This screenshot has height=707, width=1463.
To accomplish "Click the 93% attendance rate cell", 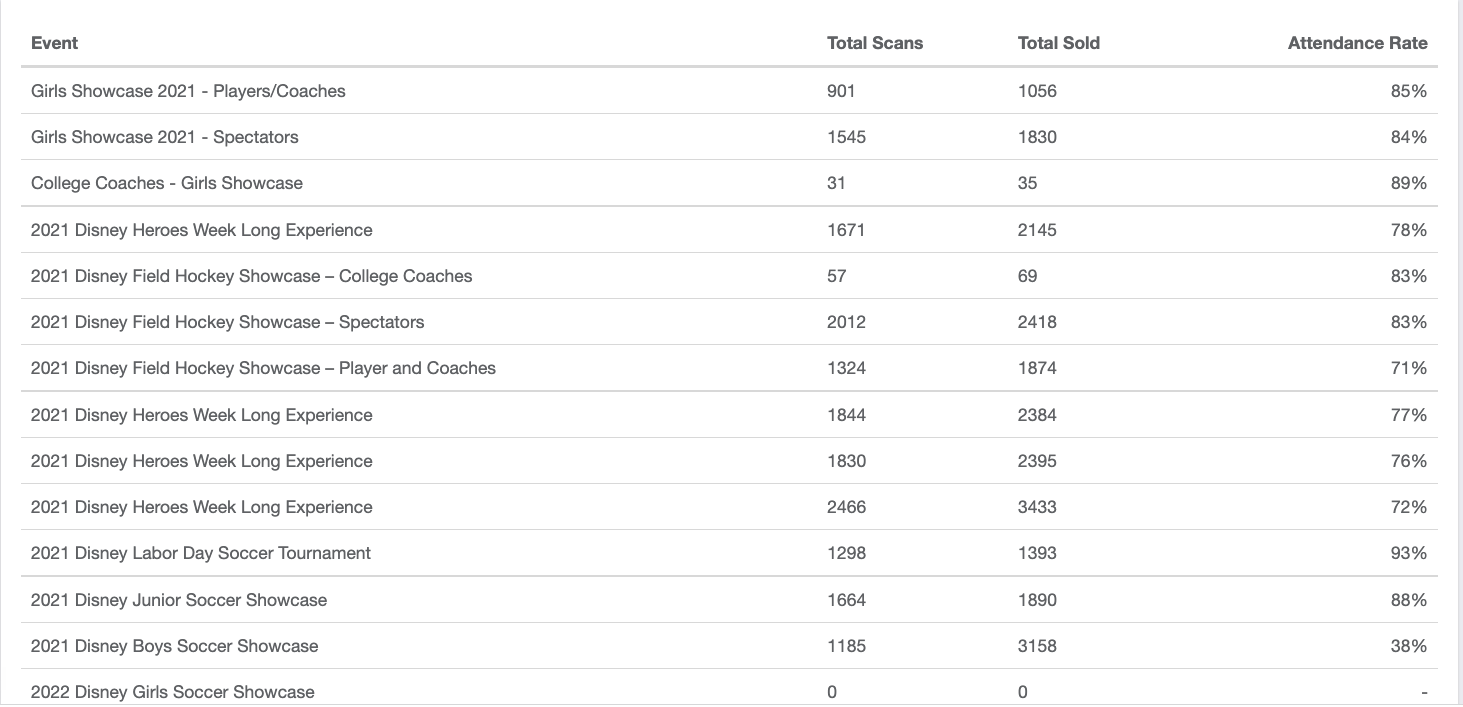I will point(1408,553).
